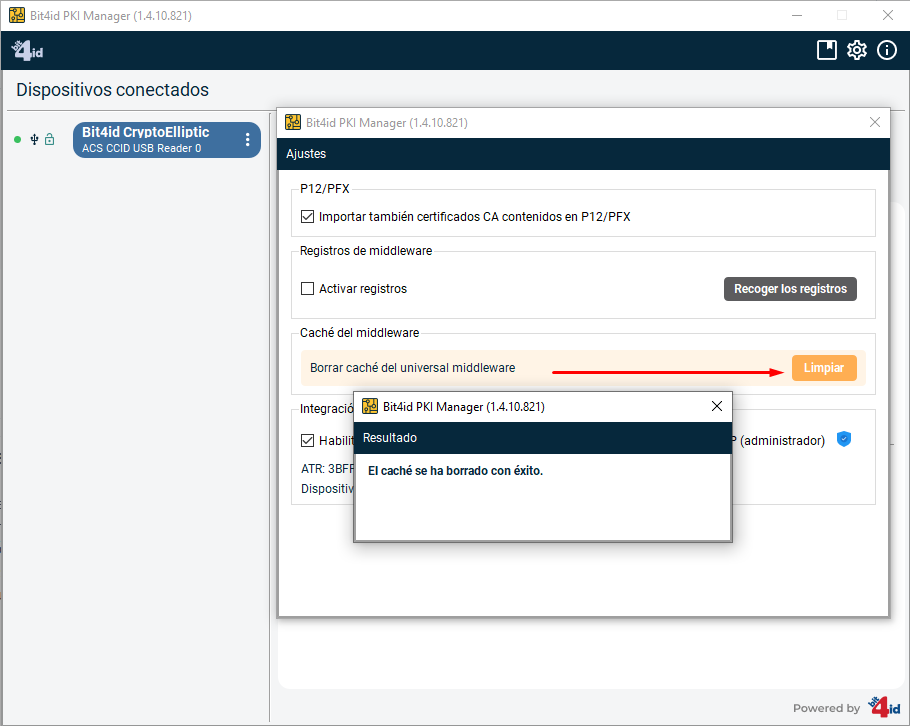
Task: Click Recoger los registros button
Action: coord(790,289)
